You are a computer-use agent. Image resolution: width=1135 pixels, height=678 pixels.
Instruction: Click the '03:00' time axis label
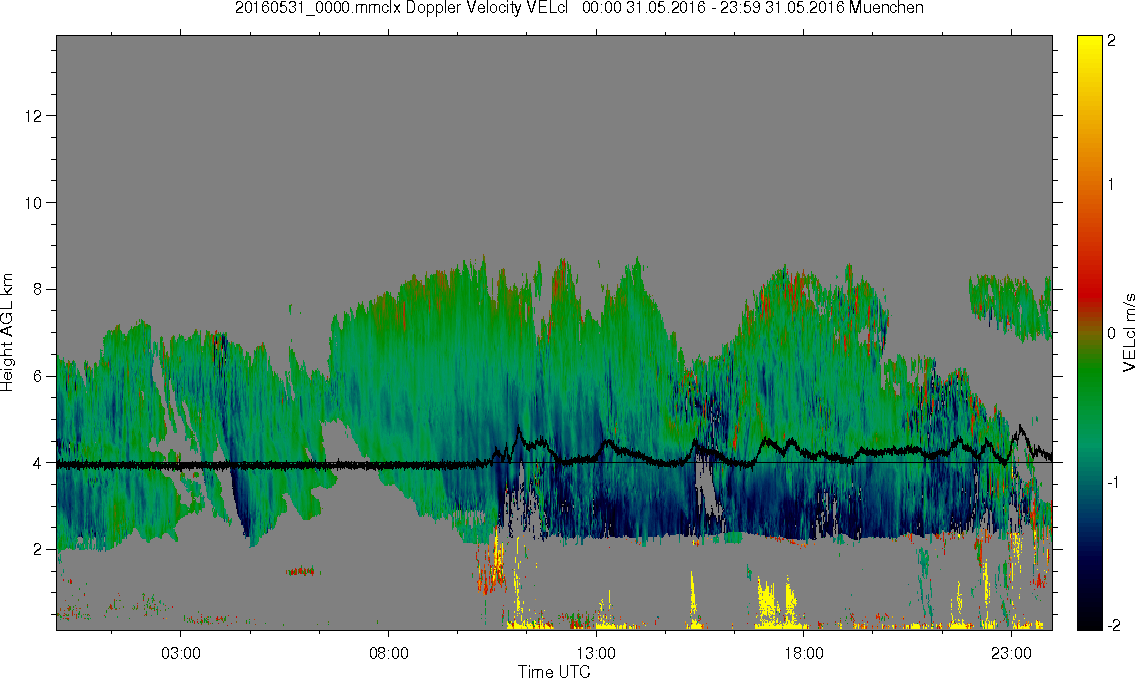pyautogui.click(x=180, y=653)
